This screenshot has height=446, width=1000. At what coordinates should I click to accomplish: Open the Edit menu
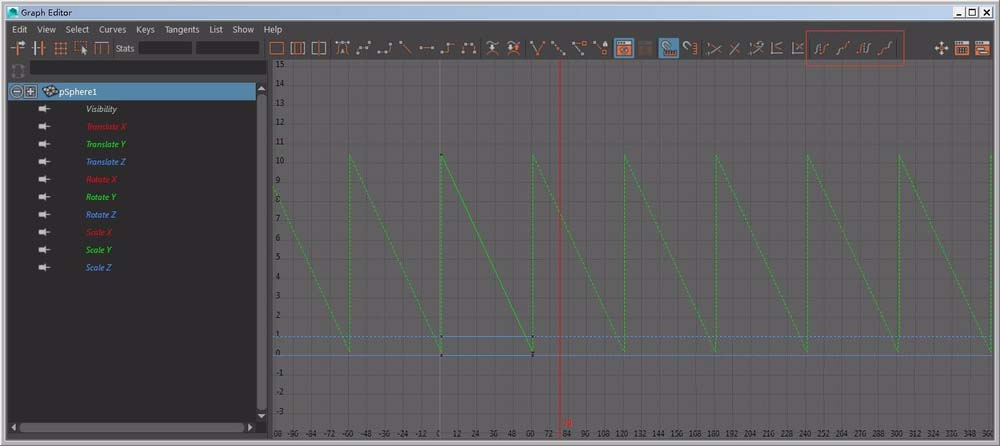20,29
